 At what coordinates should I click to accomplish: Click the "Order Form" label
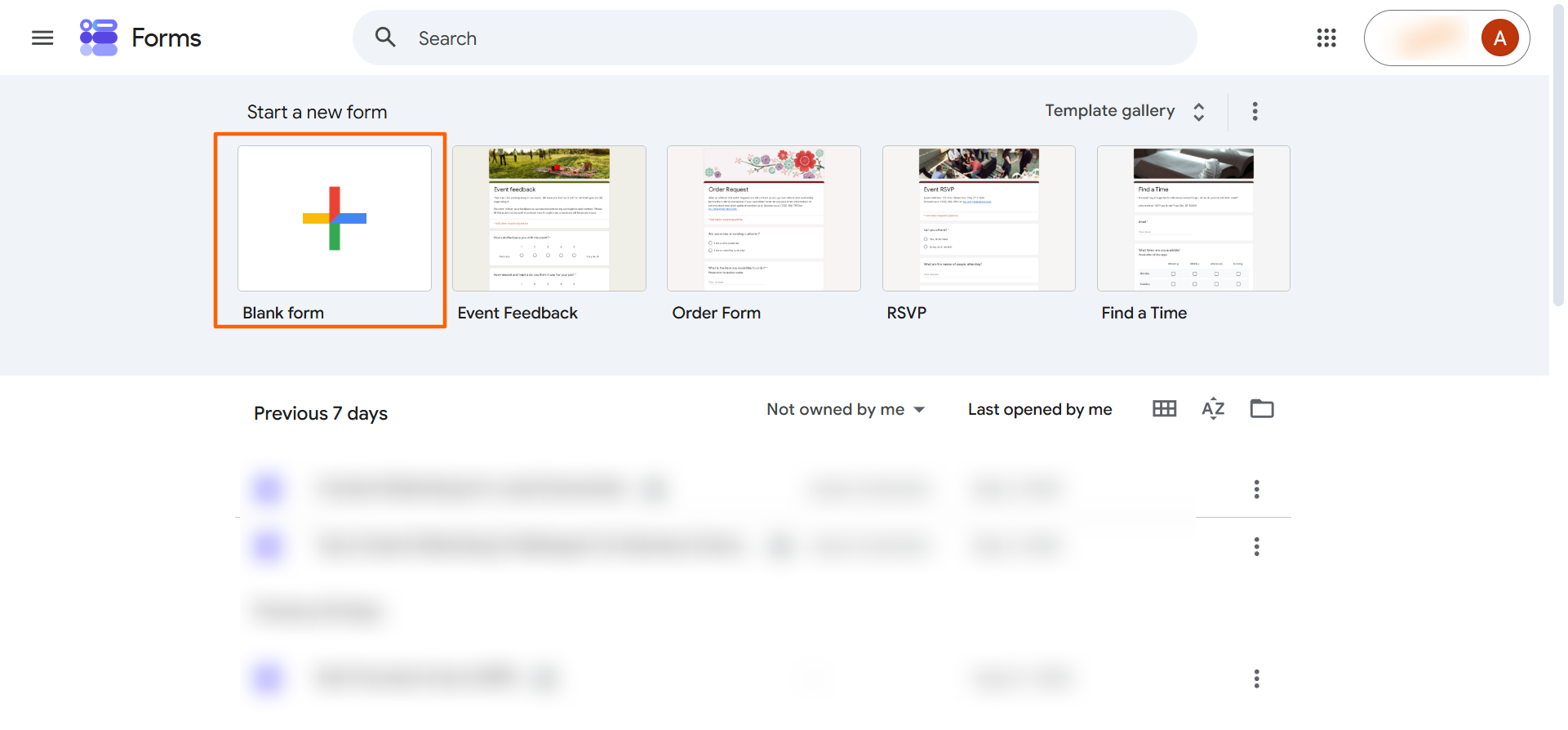click(717, 313)
